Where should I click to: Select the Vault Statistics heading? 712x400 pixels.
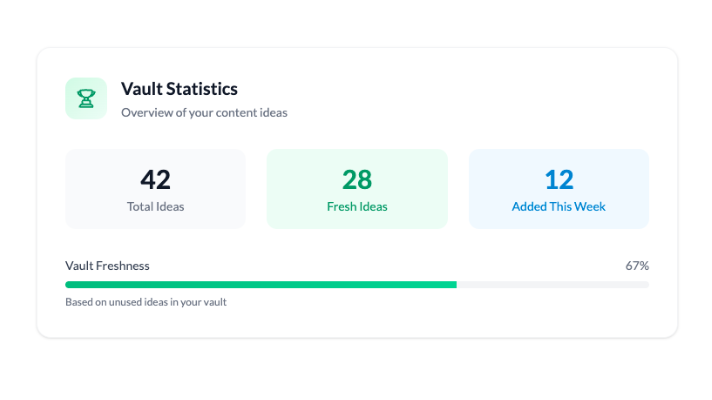point(179,89)
